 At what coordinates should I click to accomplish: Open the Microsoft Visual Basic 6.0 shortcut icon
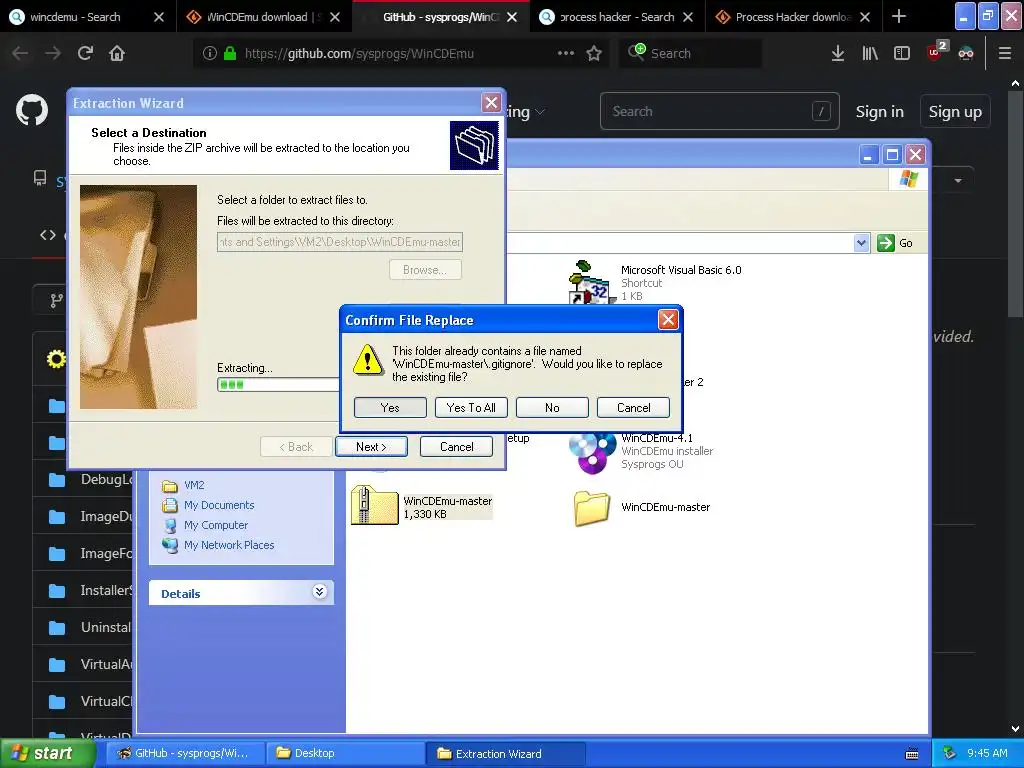pyautogui.click(x=591, y=282)
